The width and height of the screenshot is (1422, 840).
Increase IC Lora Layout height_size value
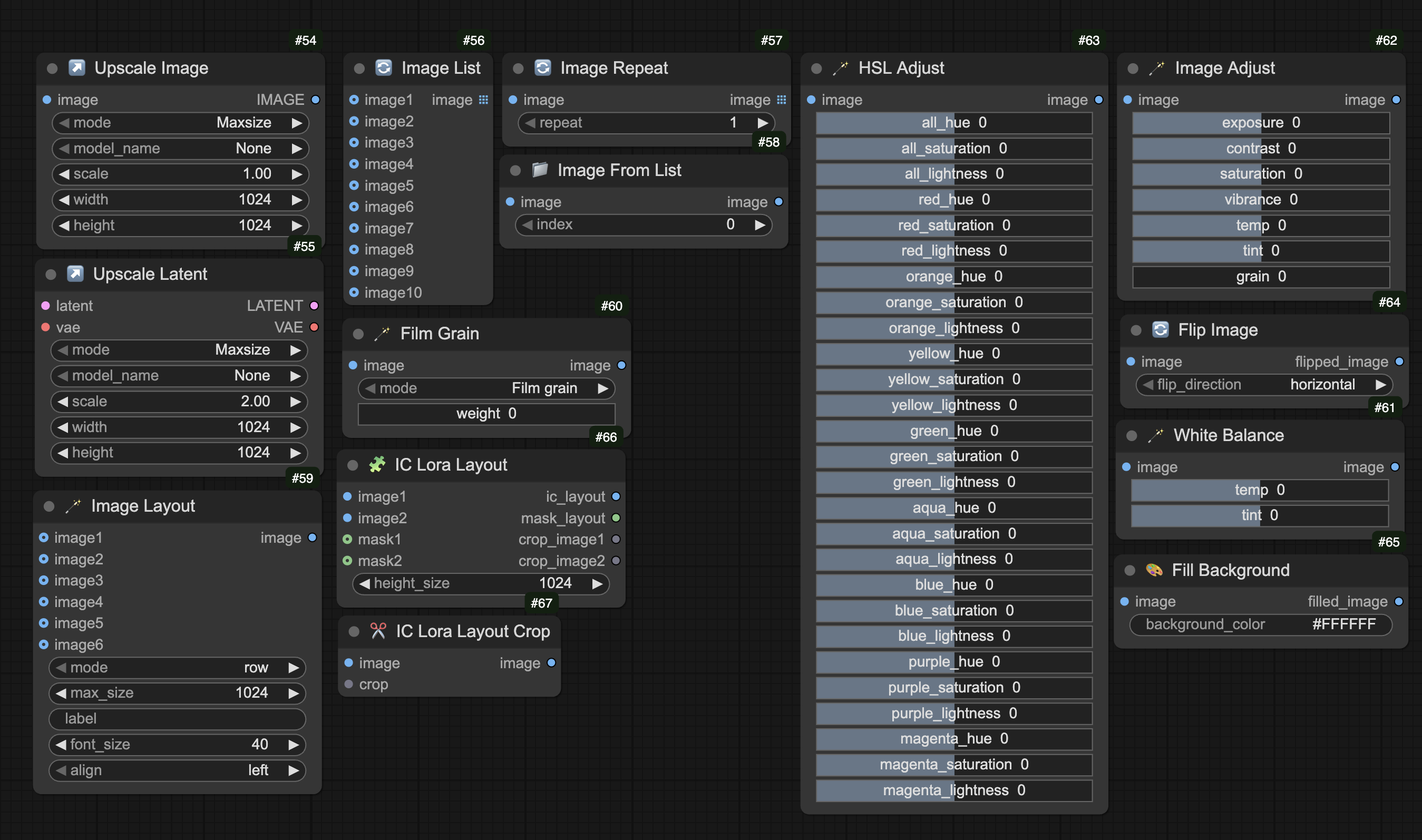(597, 583)
